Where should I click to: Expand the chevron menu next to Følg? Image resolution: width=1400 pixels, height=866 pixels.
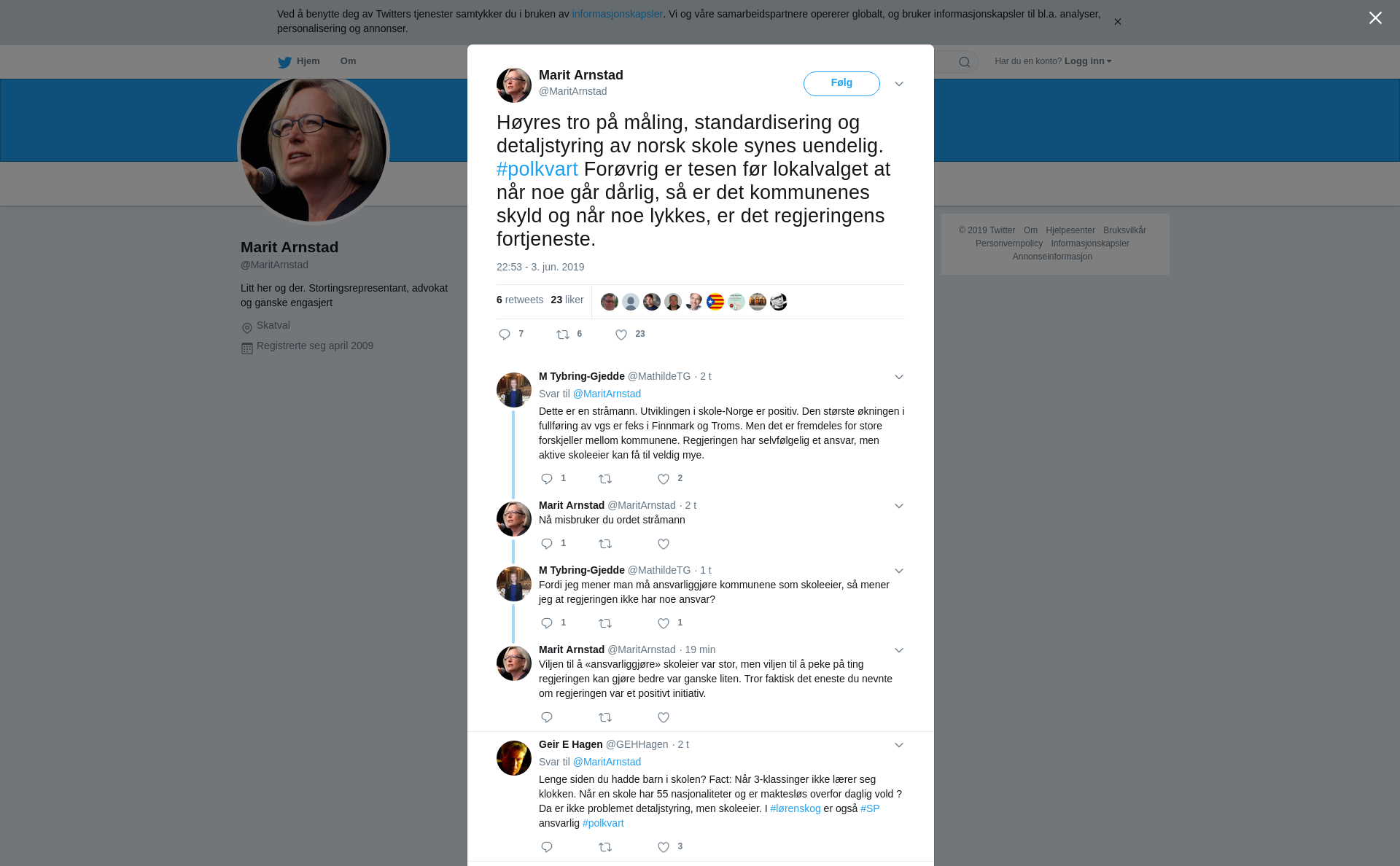[x=899, y=84]
